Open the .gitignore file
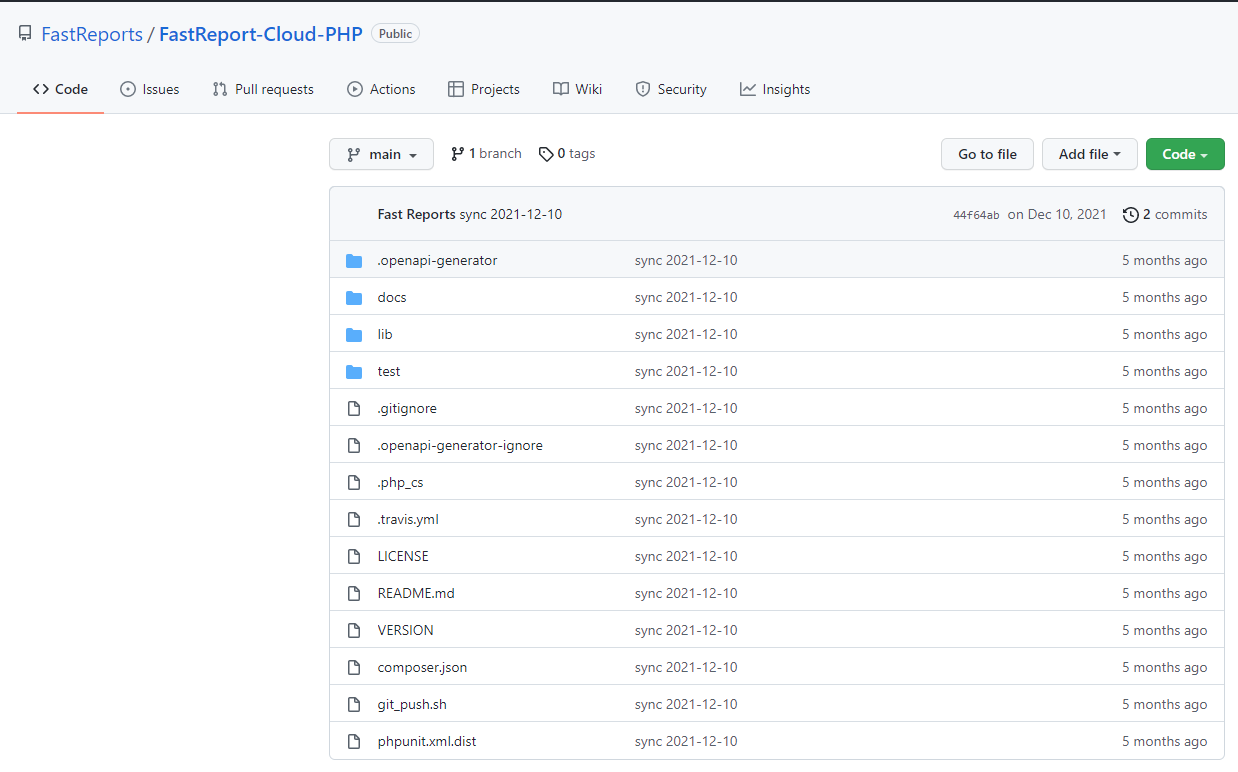The width and height of the screenshot is (1238, 772). pyautogui.click(x=407, y=409)
